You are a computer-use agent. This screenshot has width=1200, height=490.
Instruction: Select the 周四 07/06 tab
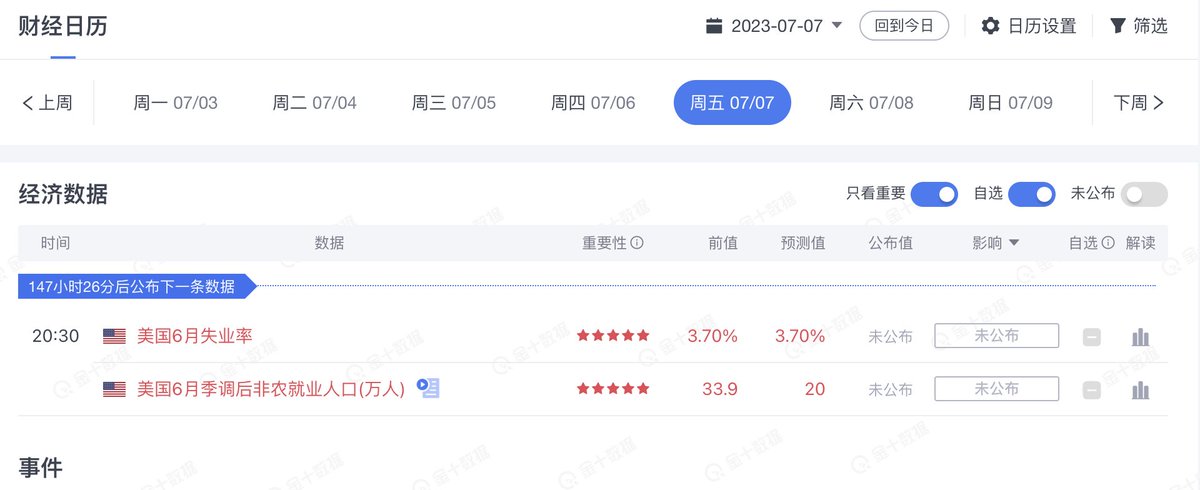point(593,103)
